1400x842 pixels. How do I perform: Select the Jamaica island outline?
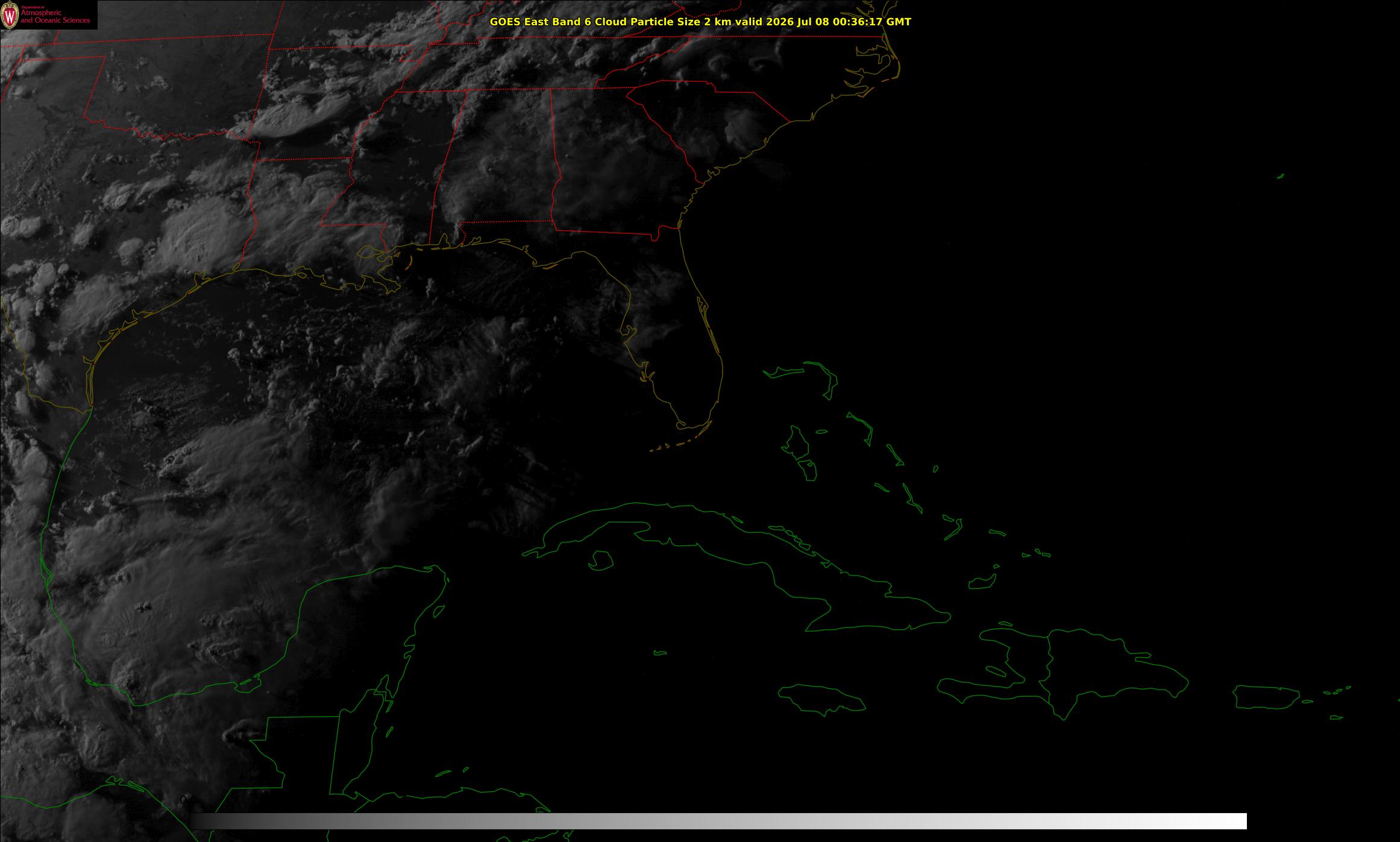tap(821, 699)
